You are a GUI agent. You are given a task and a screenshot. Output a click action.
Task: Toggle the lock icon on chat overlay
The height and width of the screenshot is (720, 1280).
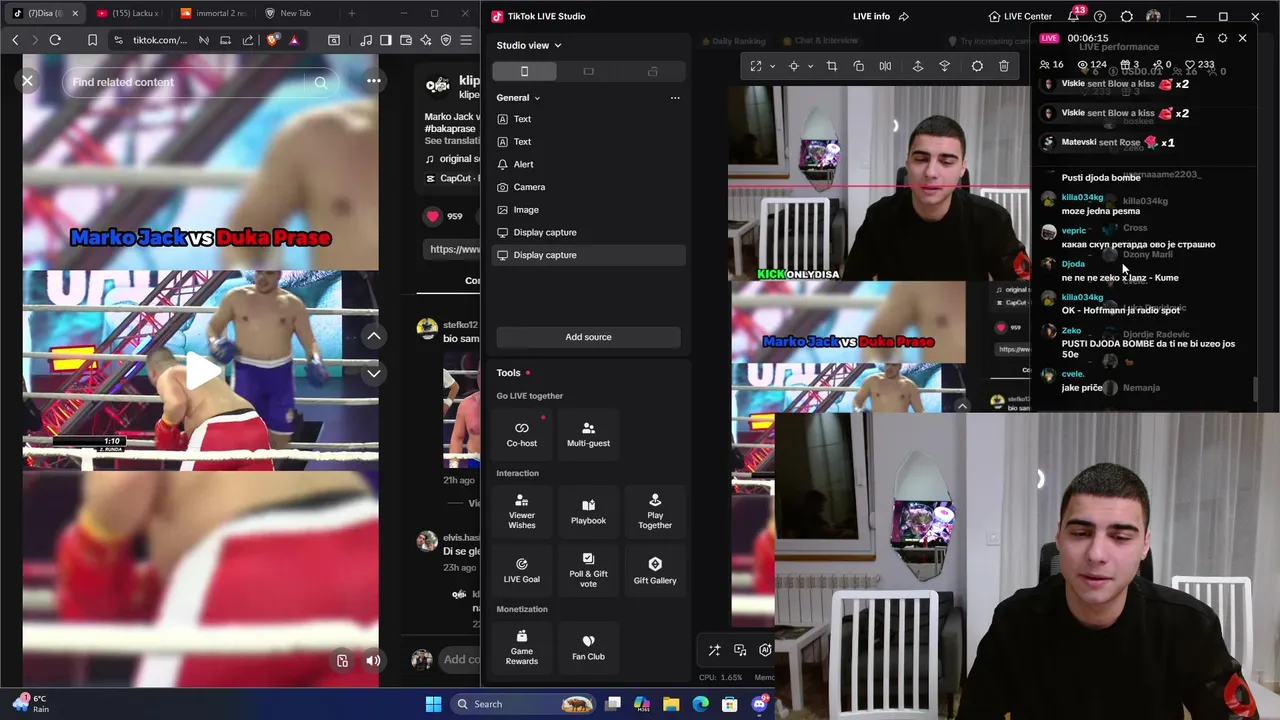[x=1200, y=38]
